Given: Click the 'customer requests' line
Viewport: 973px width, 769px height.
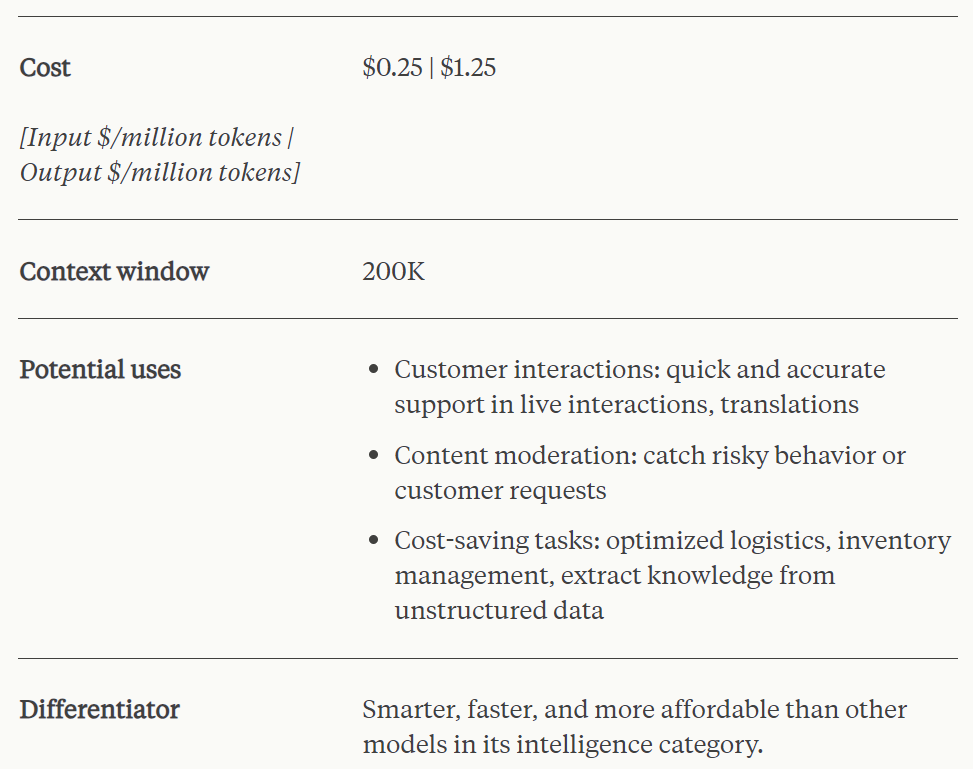Looking at the screenshot, I should [x=500, y=490].
